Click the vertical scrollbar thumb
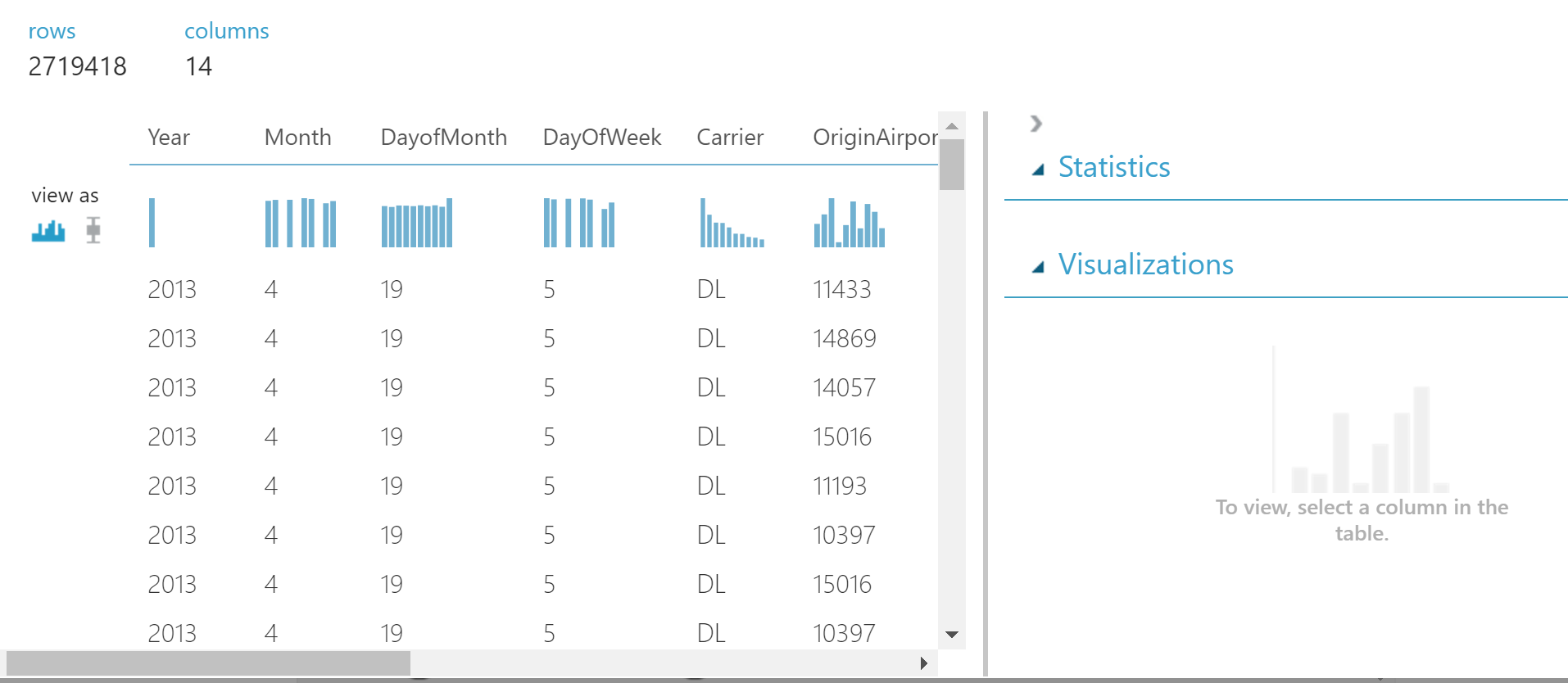The height and width of the screenshot is (683, 1568). [952, 165]
